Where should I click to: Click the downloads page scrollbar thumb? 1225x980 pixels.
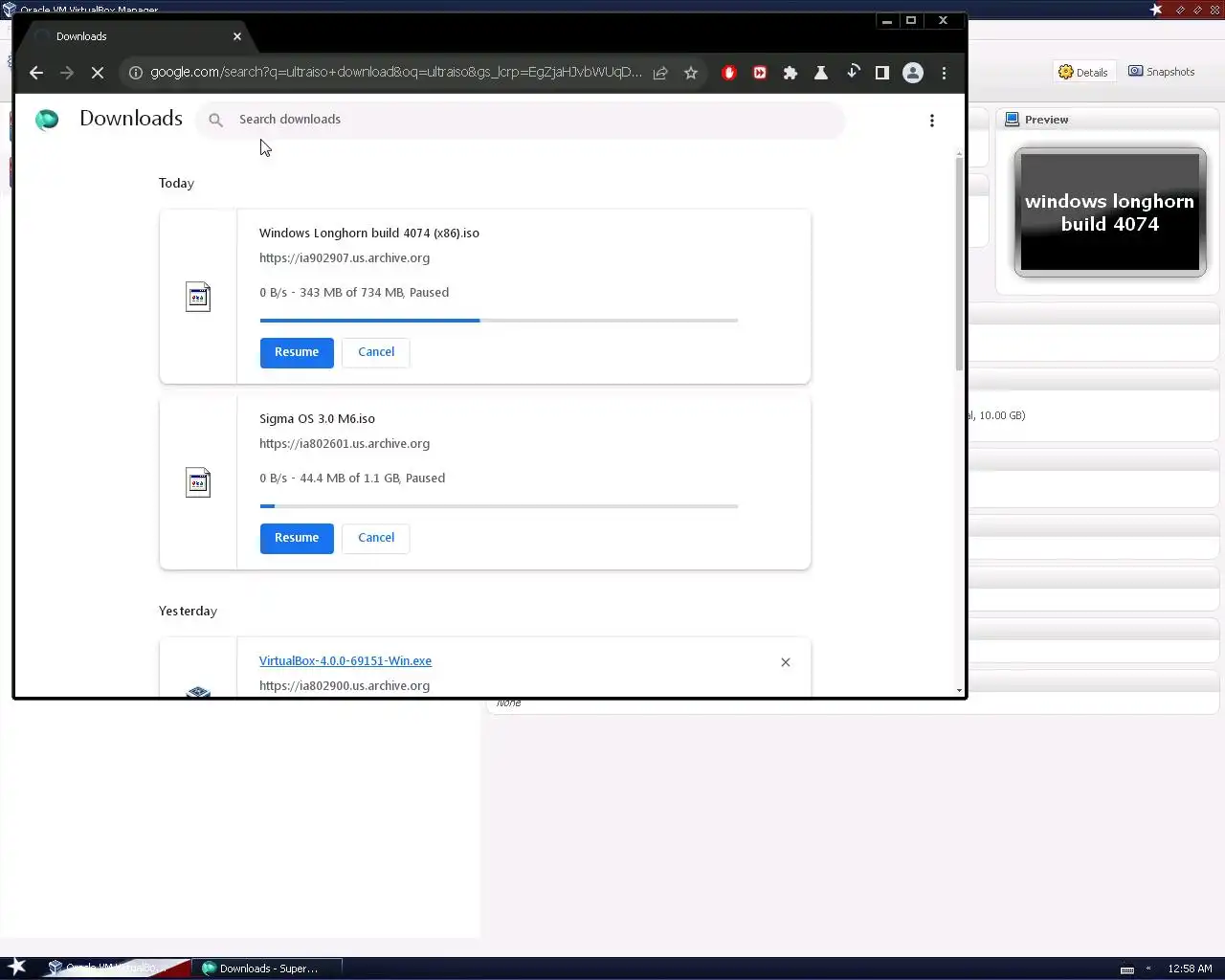pos(959,263)
